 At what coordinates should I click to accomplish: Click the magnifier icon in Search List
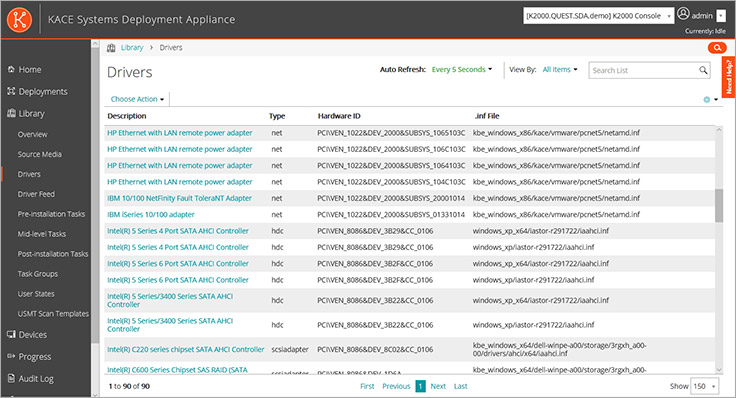point(703,70)
